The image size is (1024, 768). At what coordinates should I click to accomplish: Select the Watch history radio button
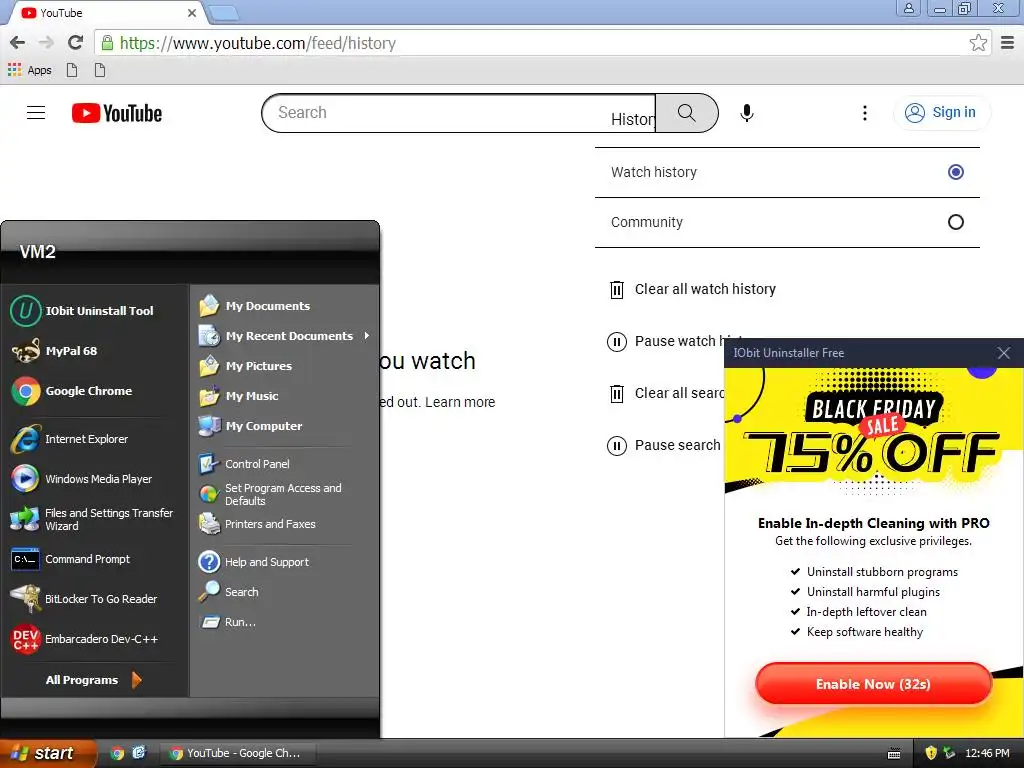[955, 172]
